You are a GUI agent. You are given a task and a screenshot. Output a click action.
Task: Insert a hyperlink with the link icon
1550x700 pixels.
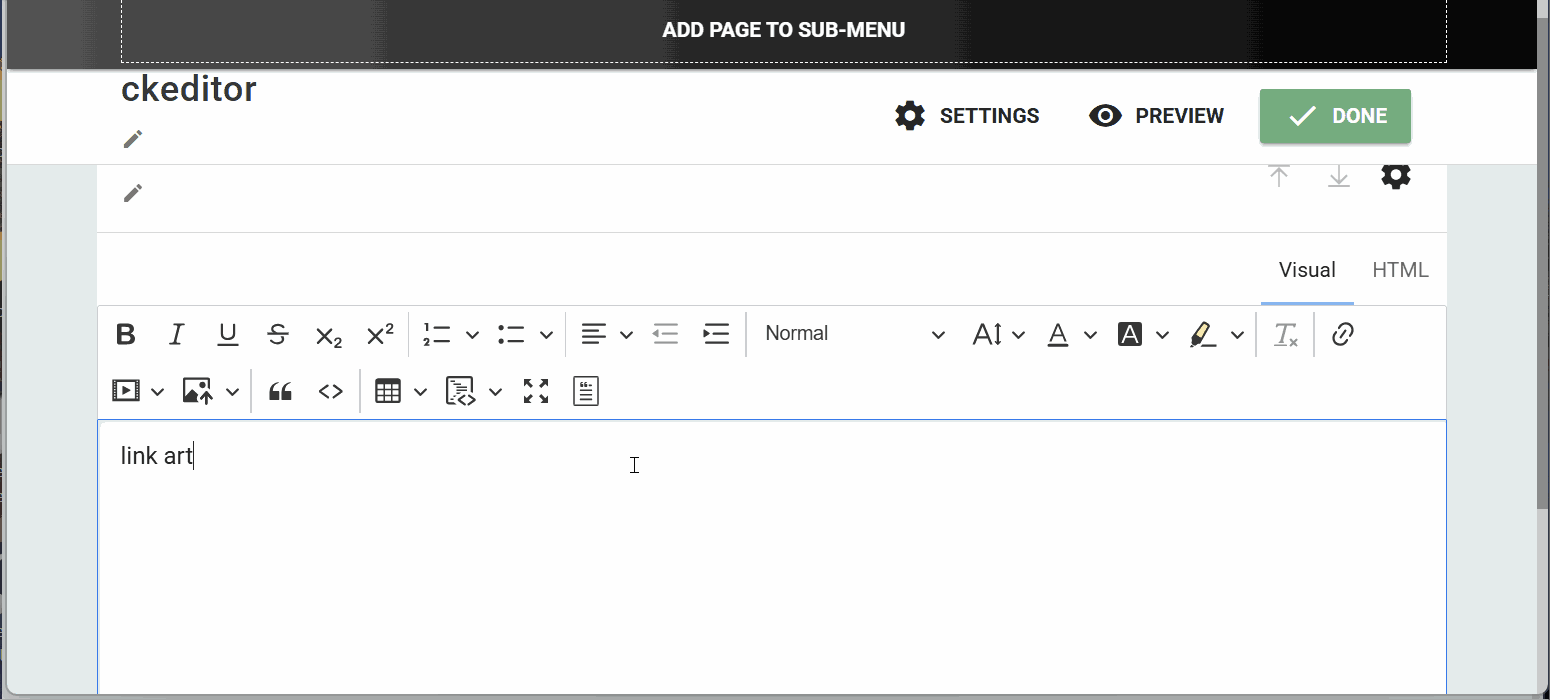click(1343, 334)
